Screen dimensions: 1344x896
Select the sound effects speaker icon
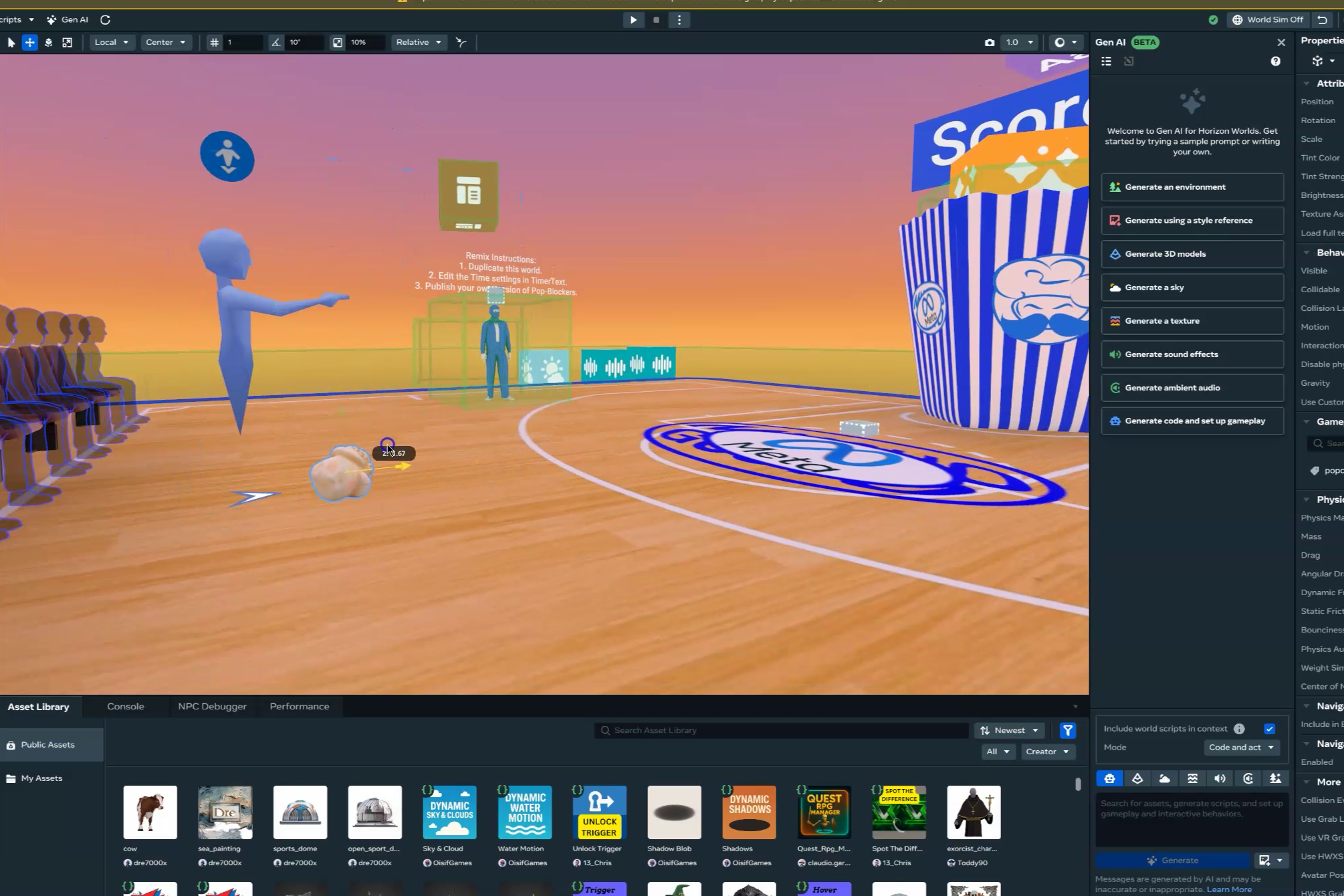click(x=1220, y=778)
